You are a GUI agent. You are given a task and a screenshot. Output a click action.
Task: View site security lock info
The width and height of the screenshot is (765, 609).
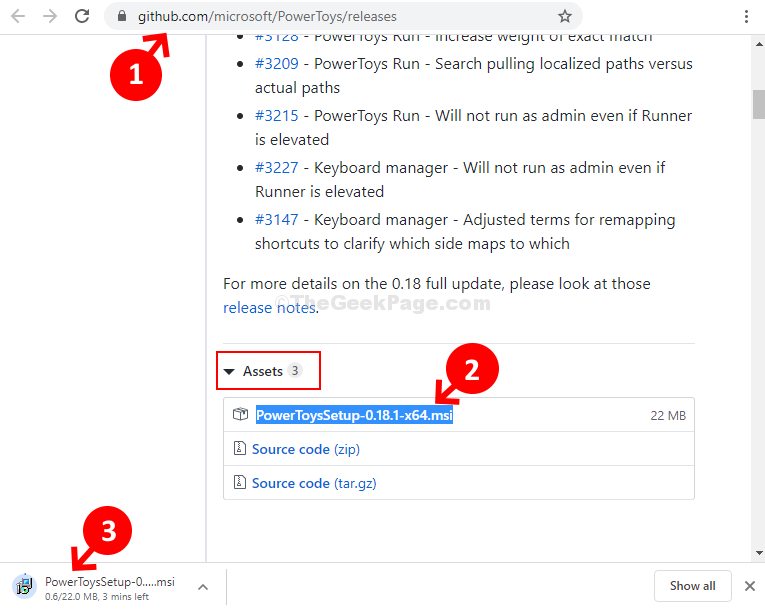[x=122, y=16]
